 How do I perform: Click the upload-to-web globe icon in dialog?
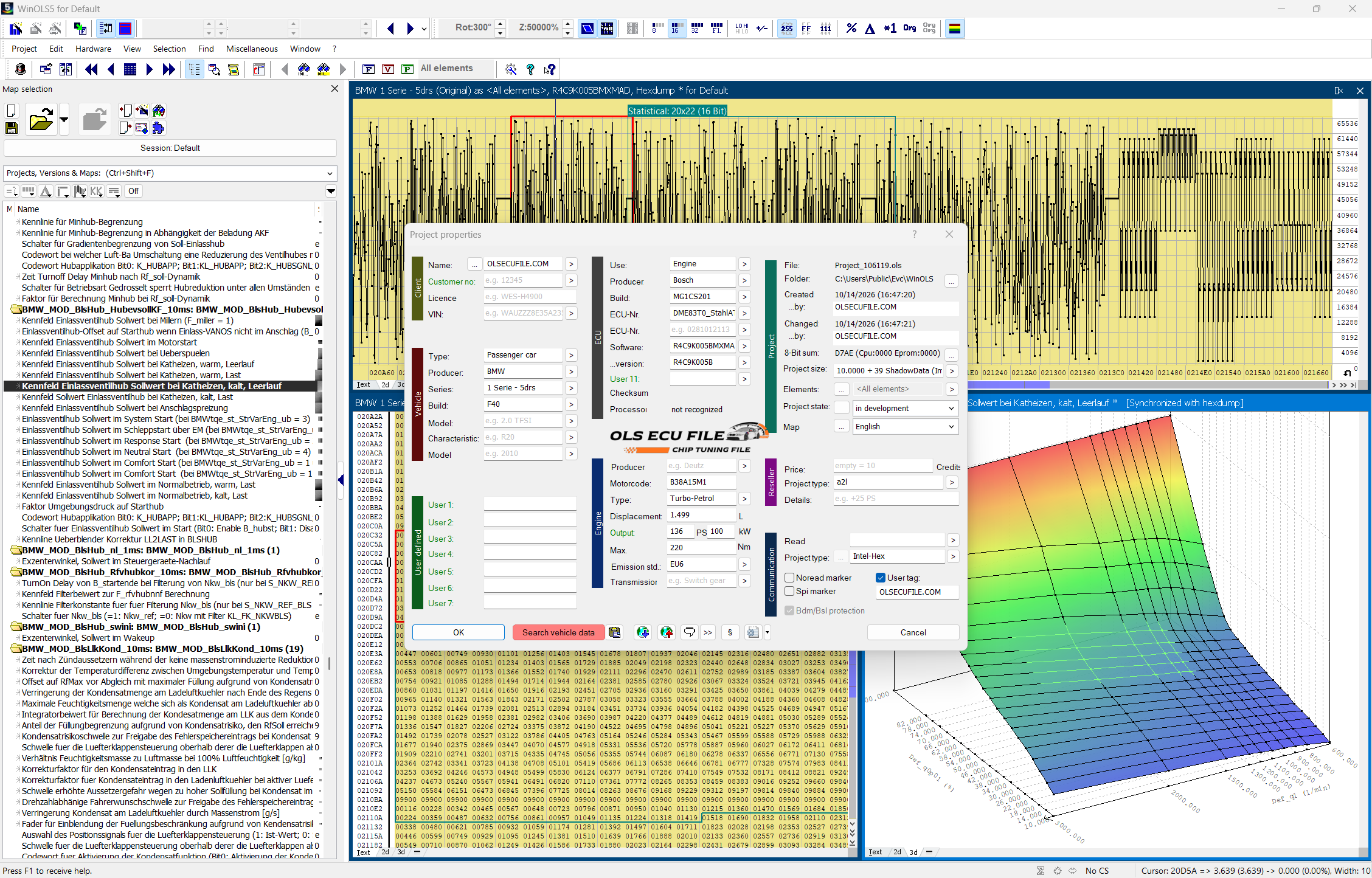coord(667,632)
